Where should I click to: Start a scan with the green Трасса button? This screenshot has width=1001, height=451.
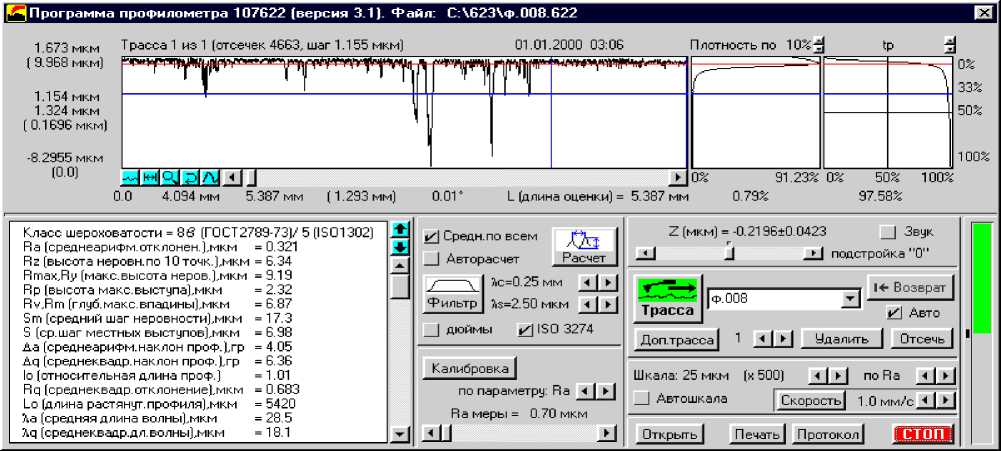click(x=667, y=298)
